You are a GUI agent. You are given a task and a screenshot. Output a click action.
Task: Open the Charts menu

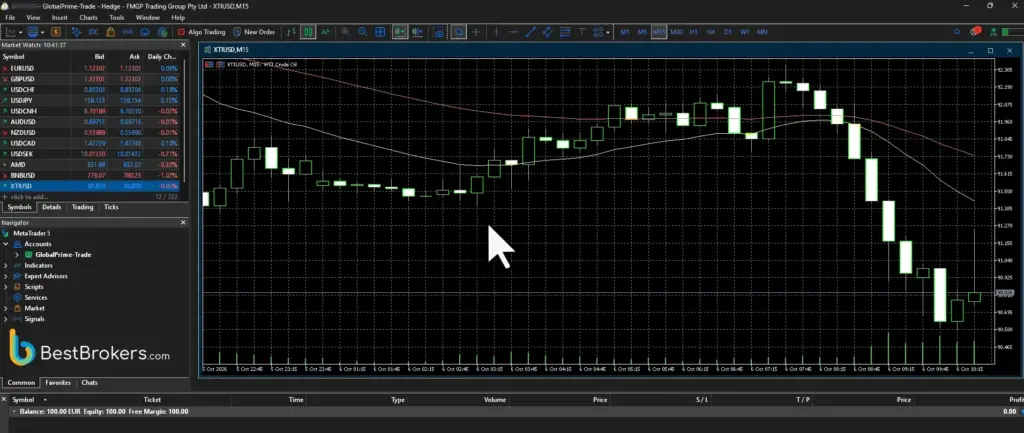coord(88,18)
